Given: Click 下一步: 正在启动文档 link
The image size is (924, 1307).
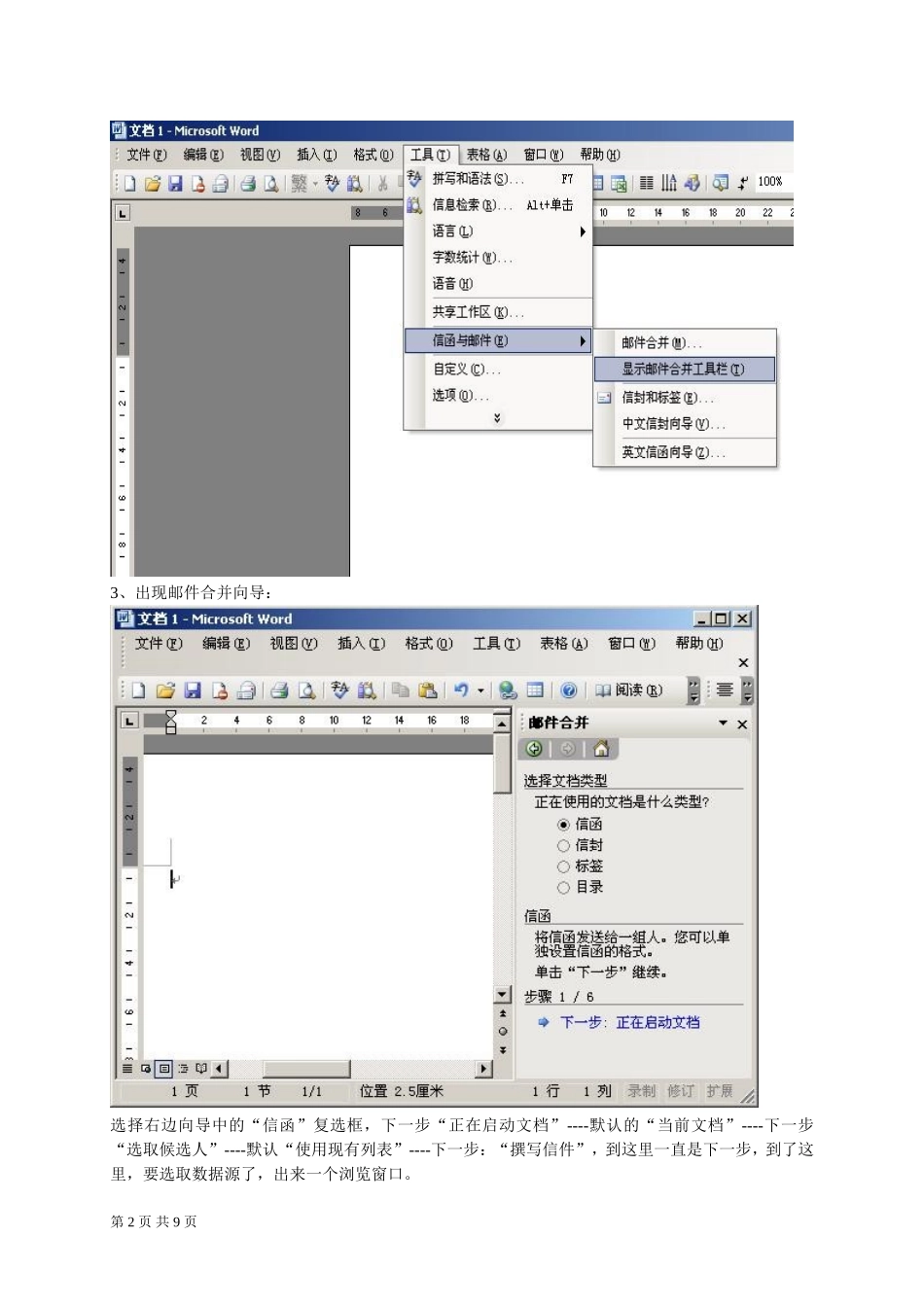Looking at the screenshot, I should point(629,1023).
